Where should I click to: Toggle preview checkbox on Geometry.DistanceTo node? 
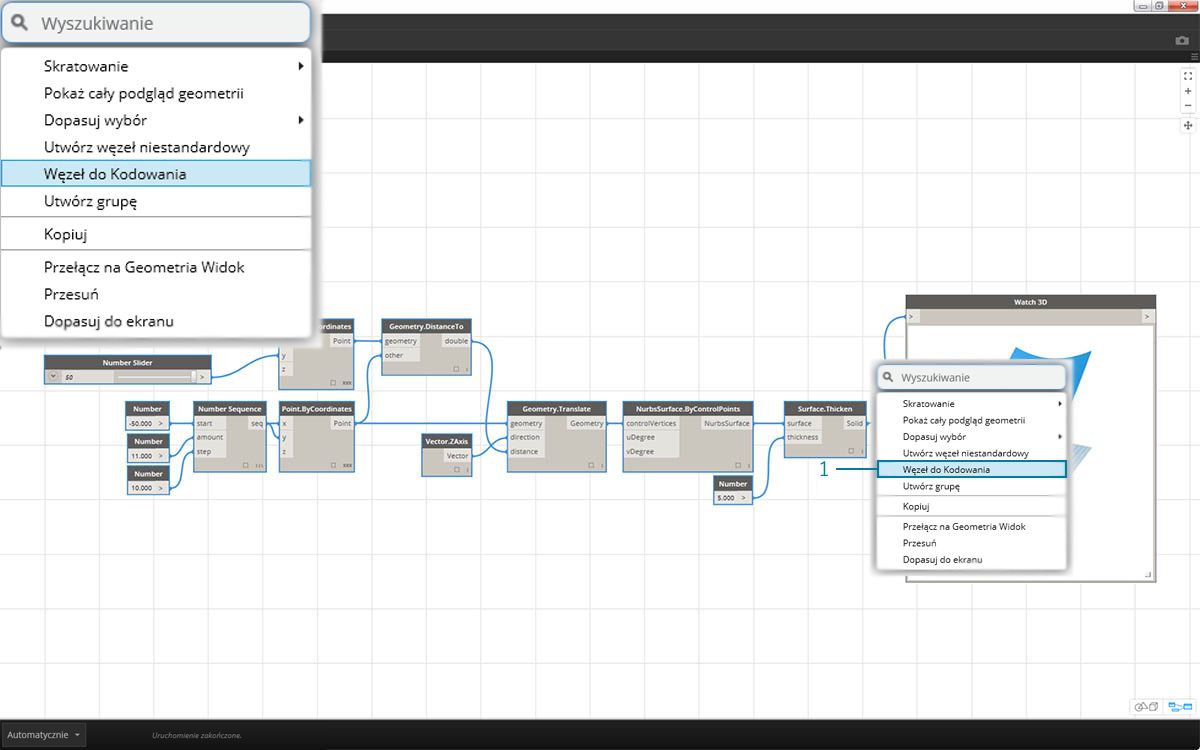457,369
